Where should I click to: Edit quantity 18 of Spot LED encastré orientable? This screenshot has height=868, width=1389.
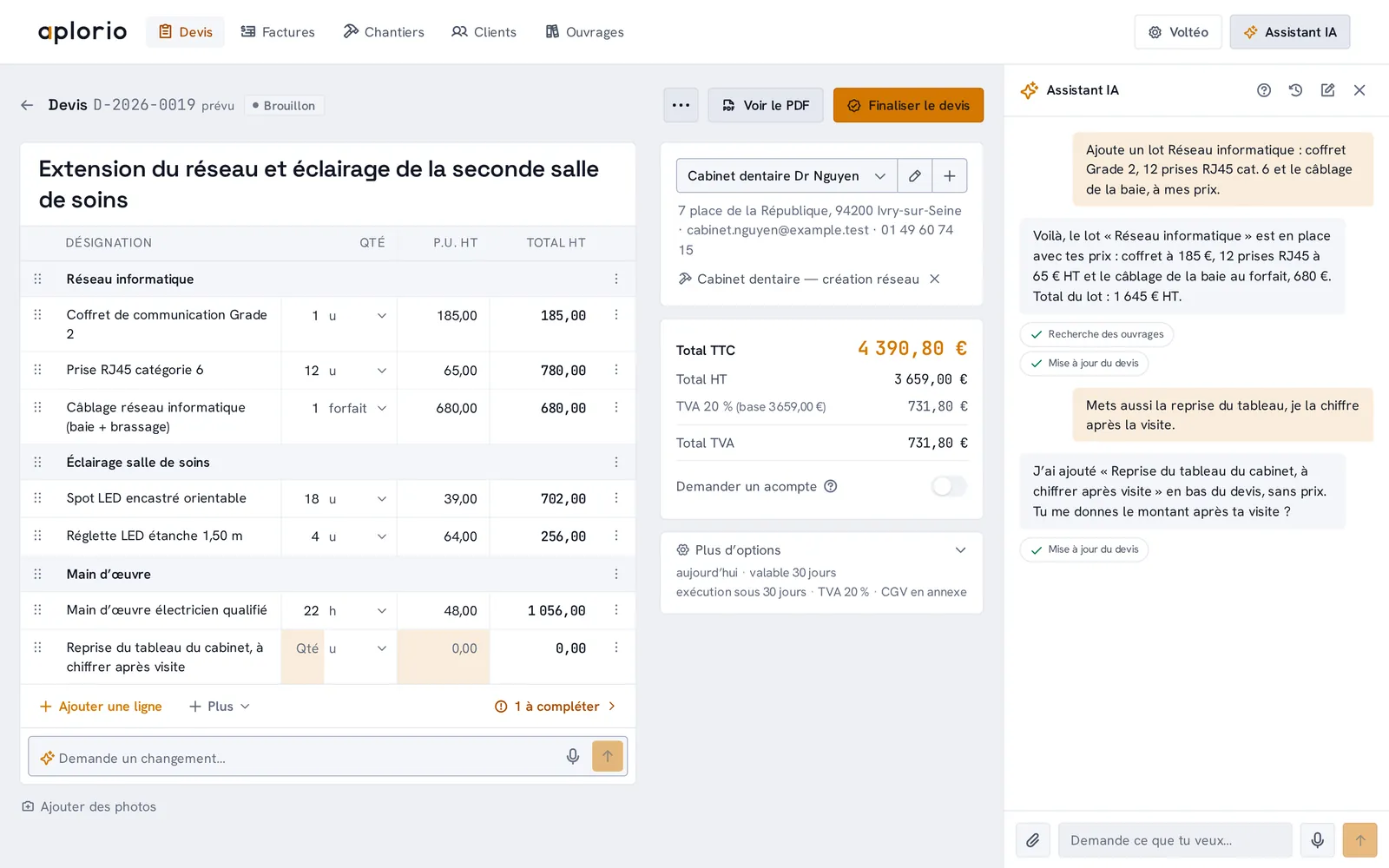[x=303, y=499]
